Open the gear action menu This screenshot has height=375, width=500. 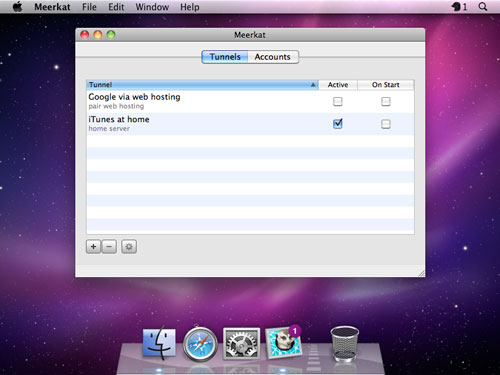(x=129, y=247)
